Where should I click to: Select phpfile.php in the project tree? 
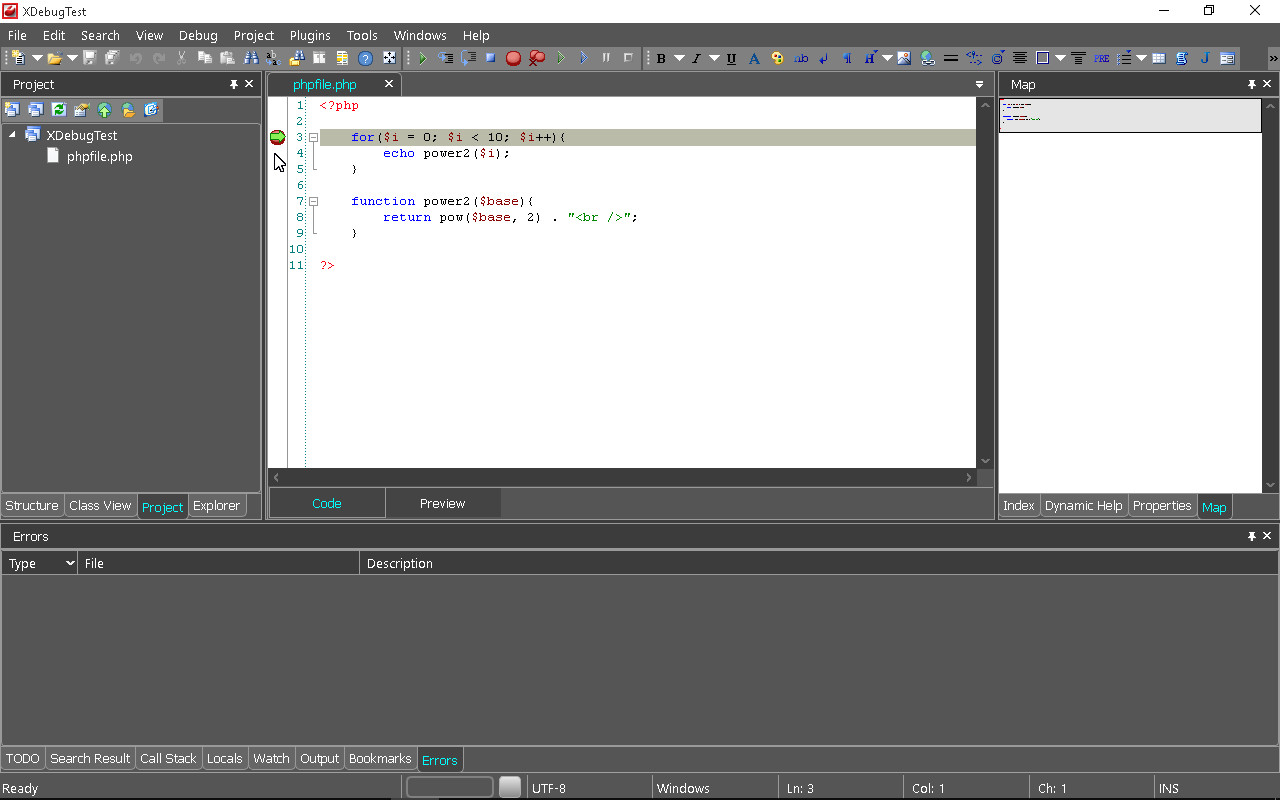[x=99, y=157]
